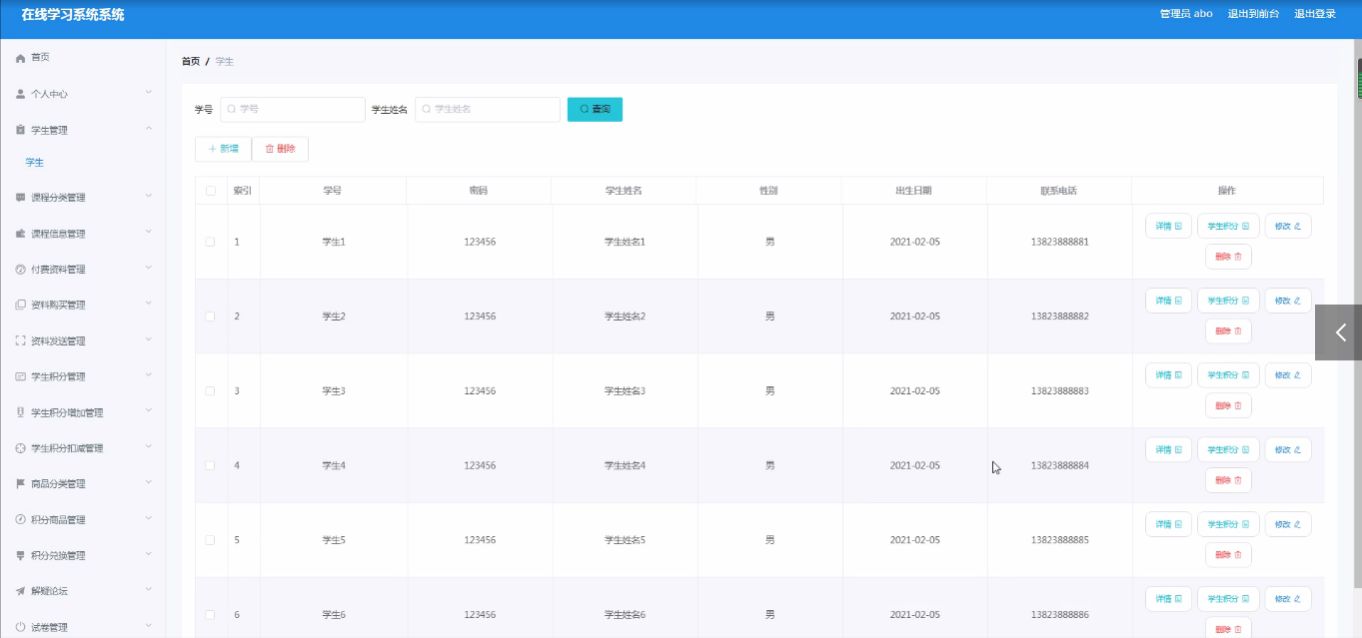
Task: Check the row for 学生5
Action: click(210, 540)
